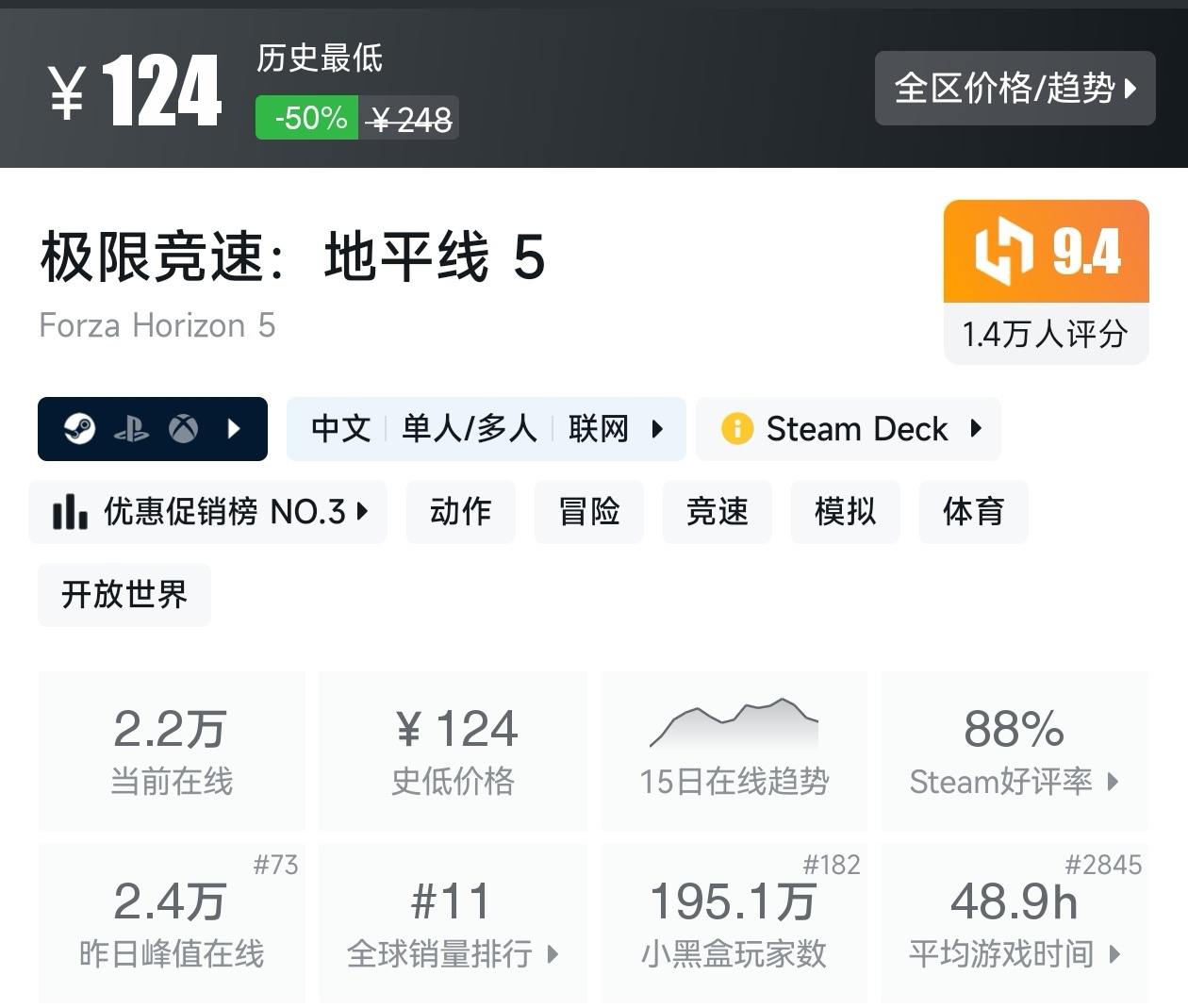The width and height of the screenshot is (1188, 1008).
Task: Open the 优惠促销榜 NO.3 ranking
Action: coord(208,511)
